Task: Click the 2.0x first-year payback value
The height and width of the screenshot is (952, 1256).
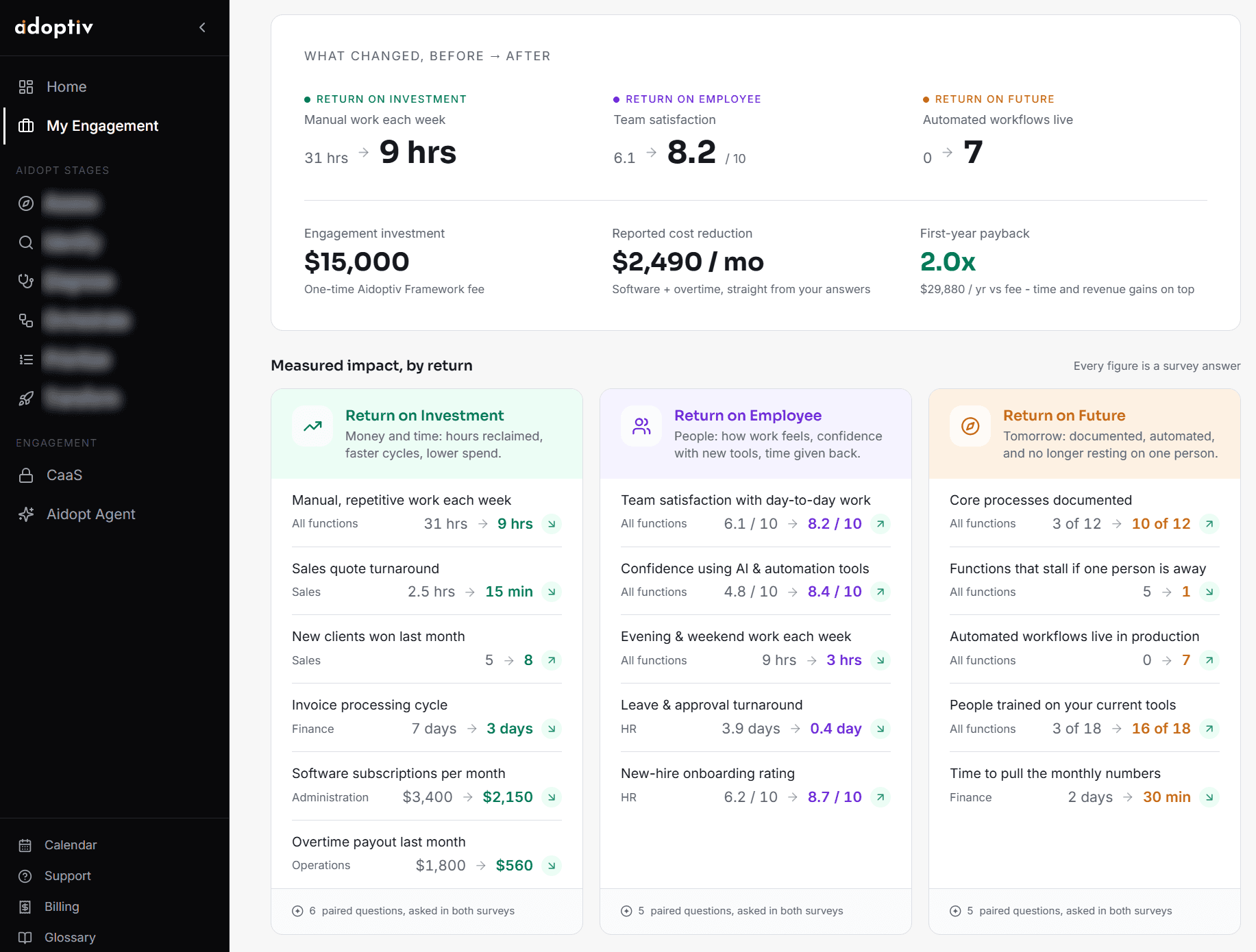Action: pyautogui.click(x=948, y=262)
